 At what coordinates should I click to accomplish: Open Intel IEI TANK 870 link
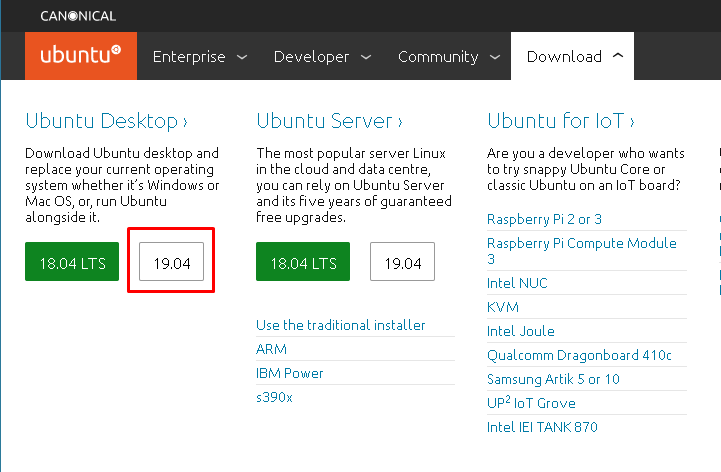(x=543, y=427)
